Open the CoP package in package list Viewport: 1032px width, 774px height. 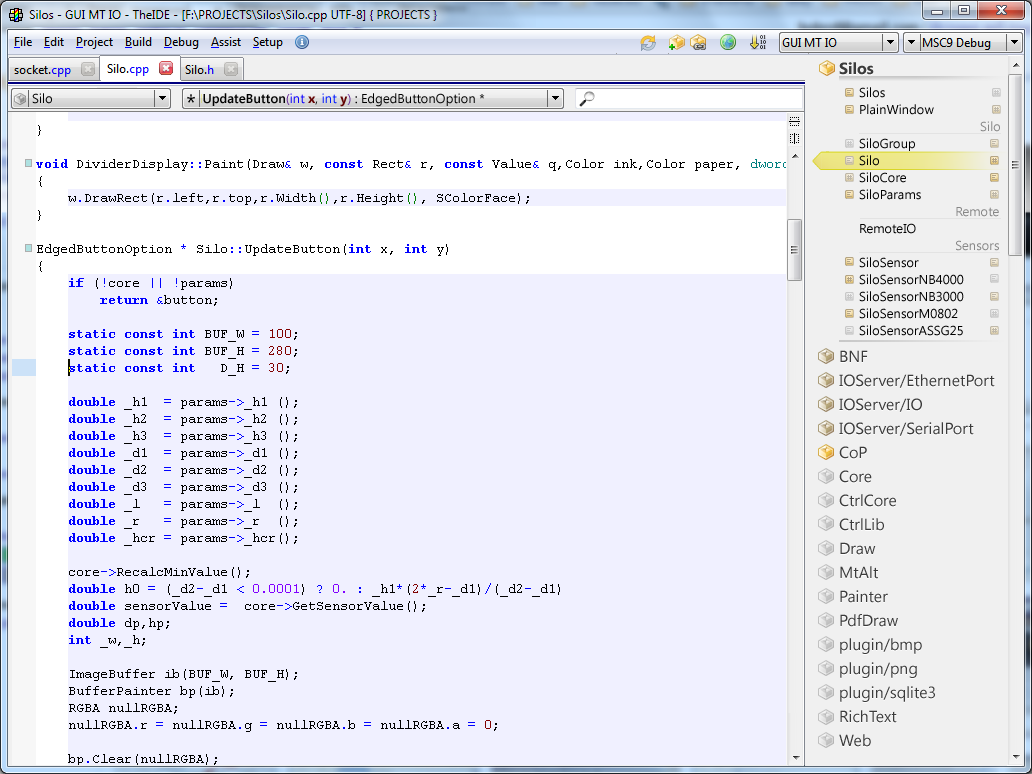tap(852, 452)
